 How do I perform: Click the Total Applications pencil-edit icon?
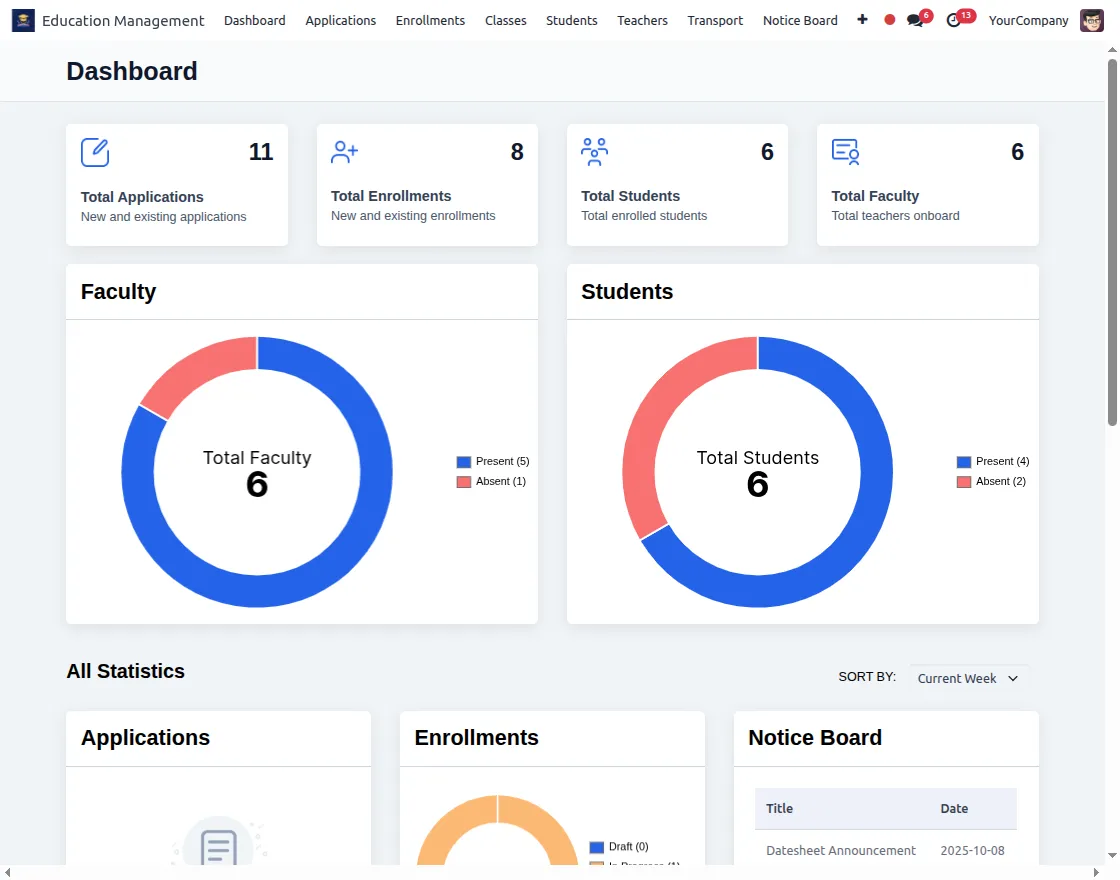coord(95,152)
